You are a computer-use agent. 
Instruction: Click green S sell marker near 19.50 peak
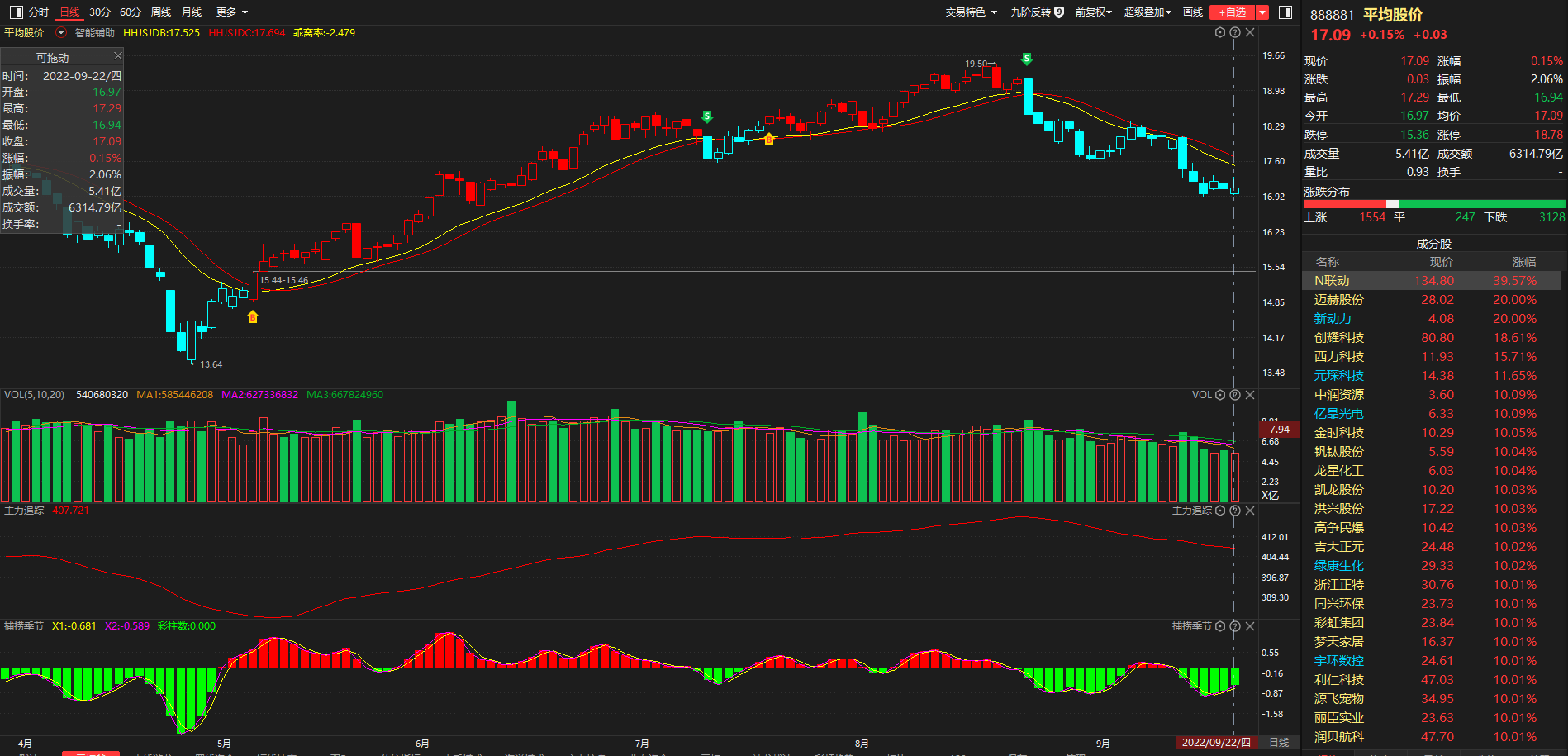pyautogui.click(x=1027, y=59)
